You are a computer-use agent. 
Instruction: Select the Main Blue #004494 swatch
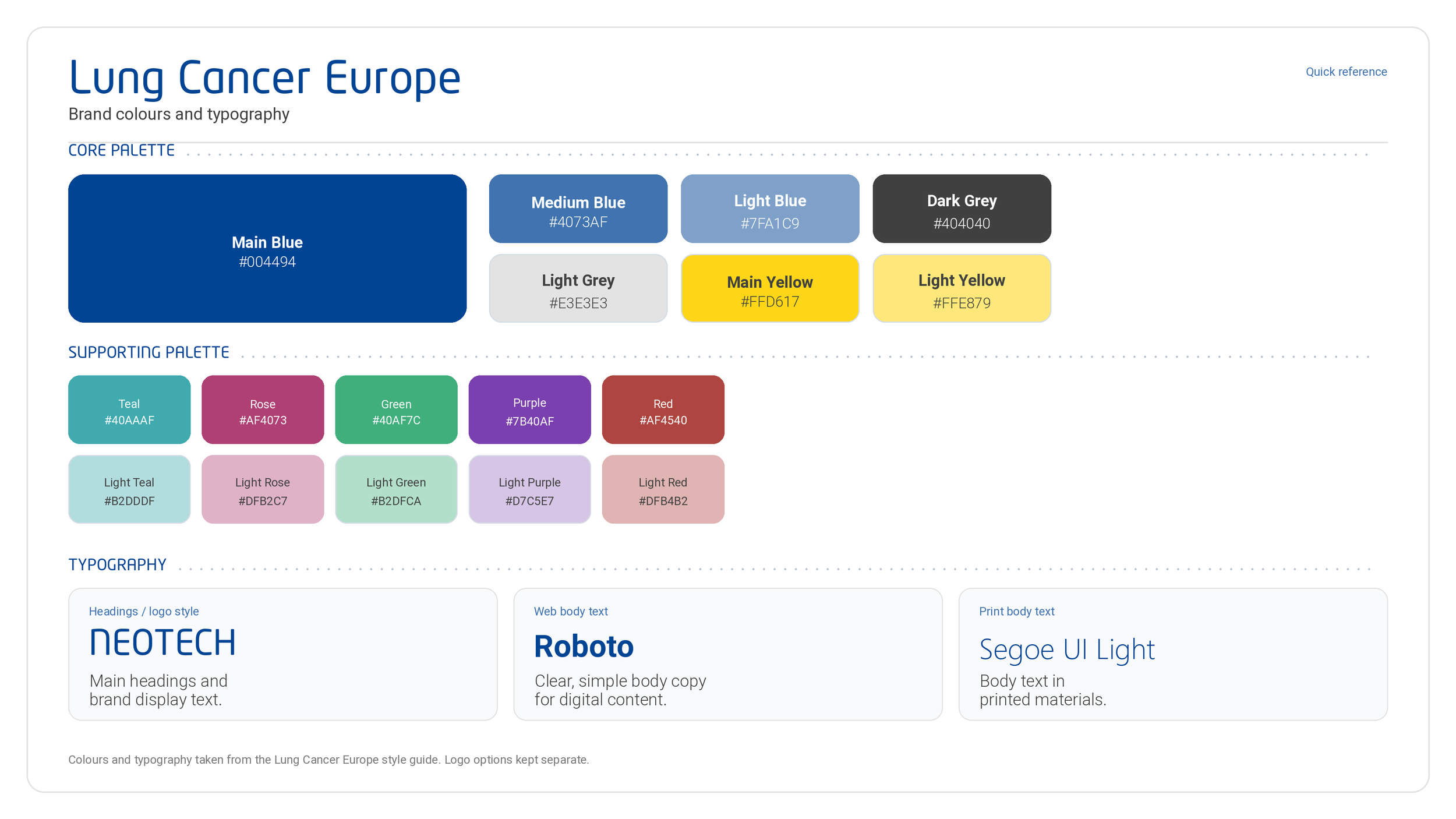pyautogui.click(x=267, y=248)
